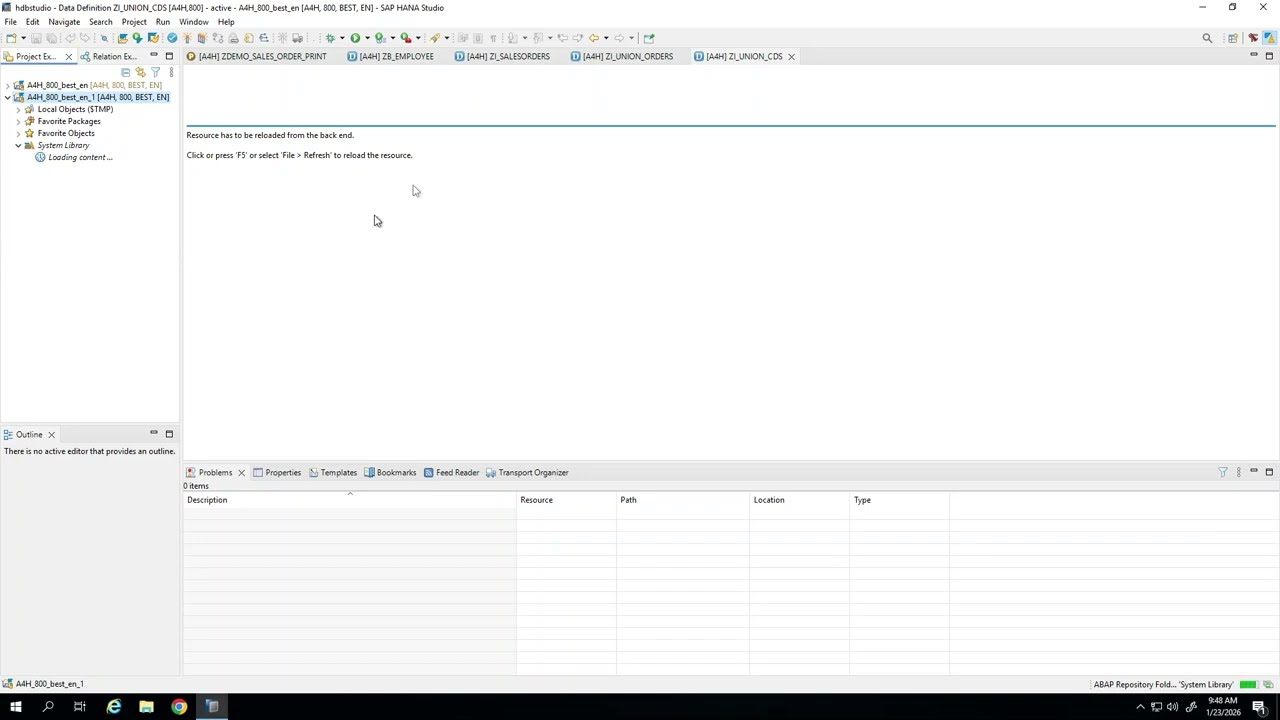This screenshot has height=720, width=1280.
Task: Open the Project menu
Action: click(134, 22)
